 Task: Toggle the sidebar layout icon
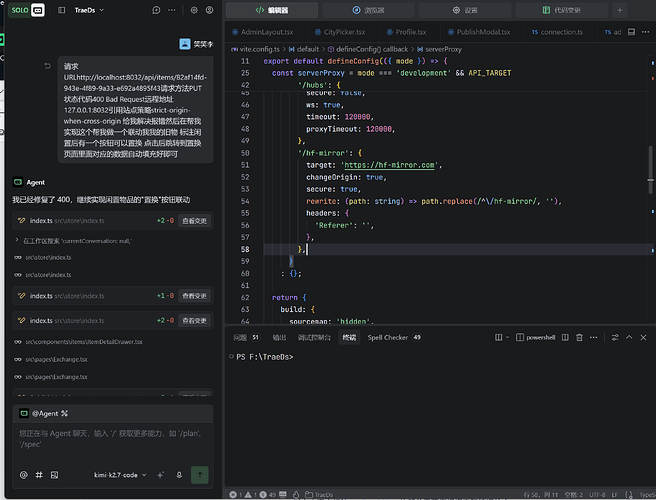62,10
